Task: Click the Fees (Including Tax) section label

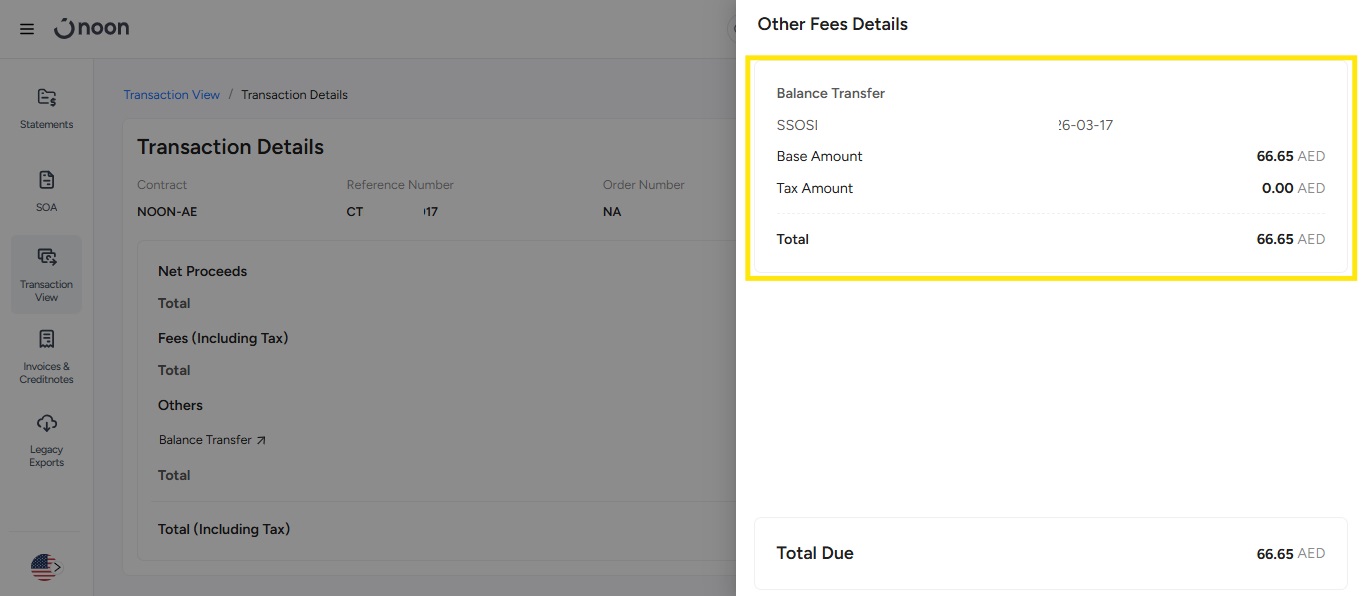Action: [223, 338]
